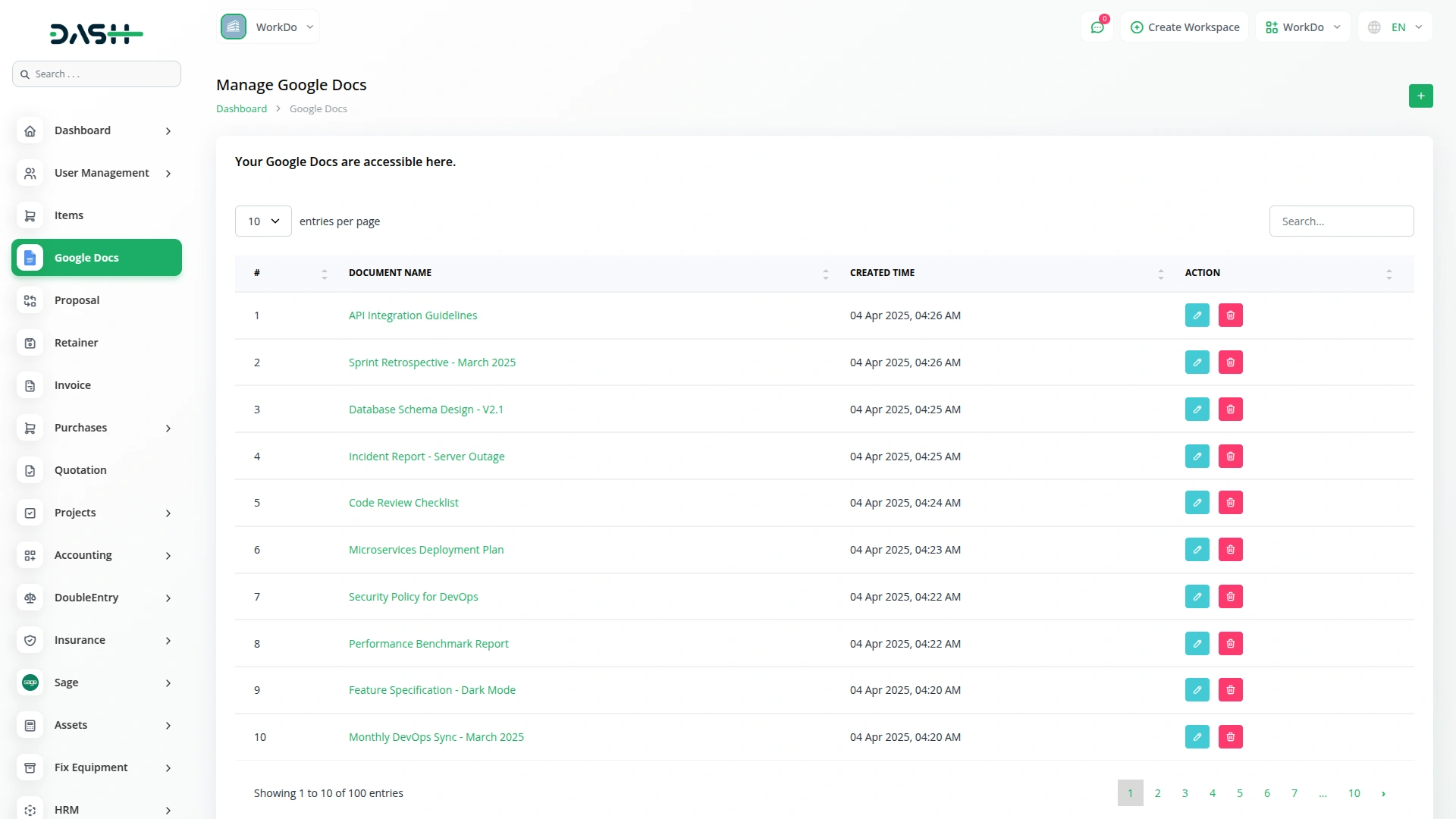Select the Items icon in the sidebar
Image resolution: width=1456 pixels, height=819 pixels.
coord(30,215)
